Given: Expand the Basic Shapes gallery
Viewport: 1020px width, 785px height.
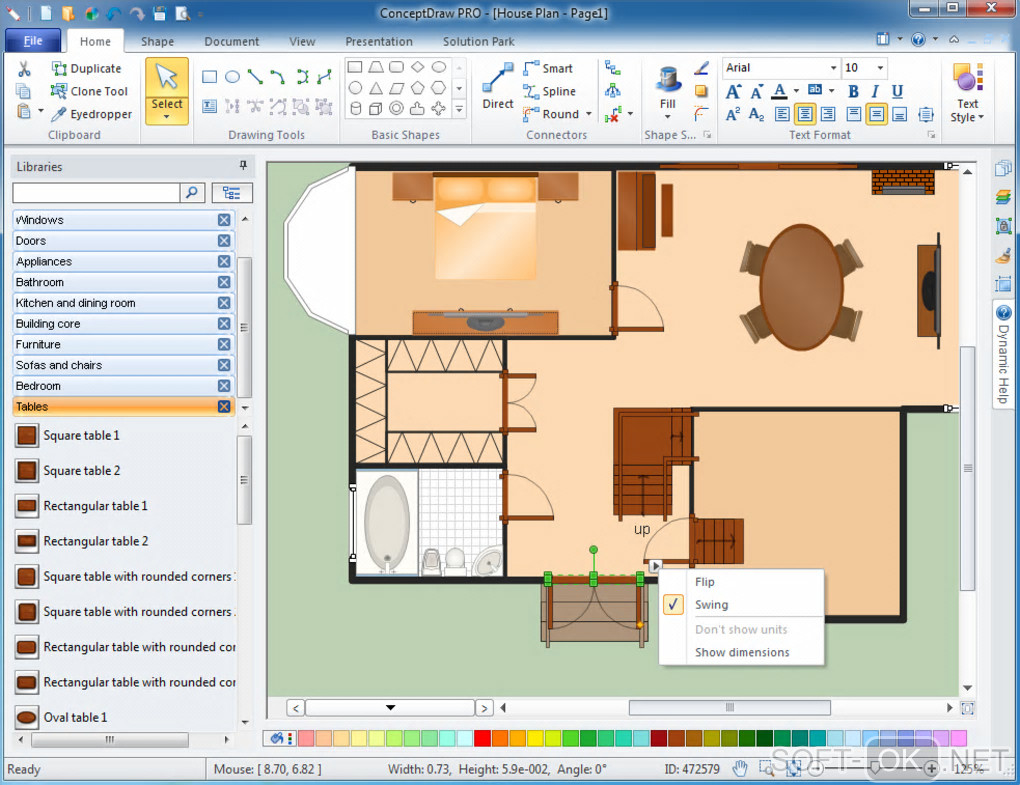Looking at the screenshot, I should tap(459, 109).
